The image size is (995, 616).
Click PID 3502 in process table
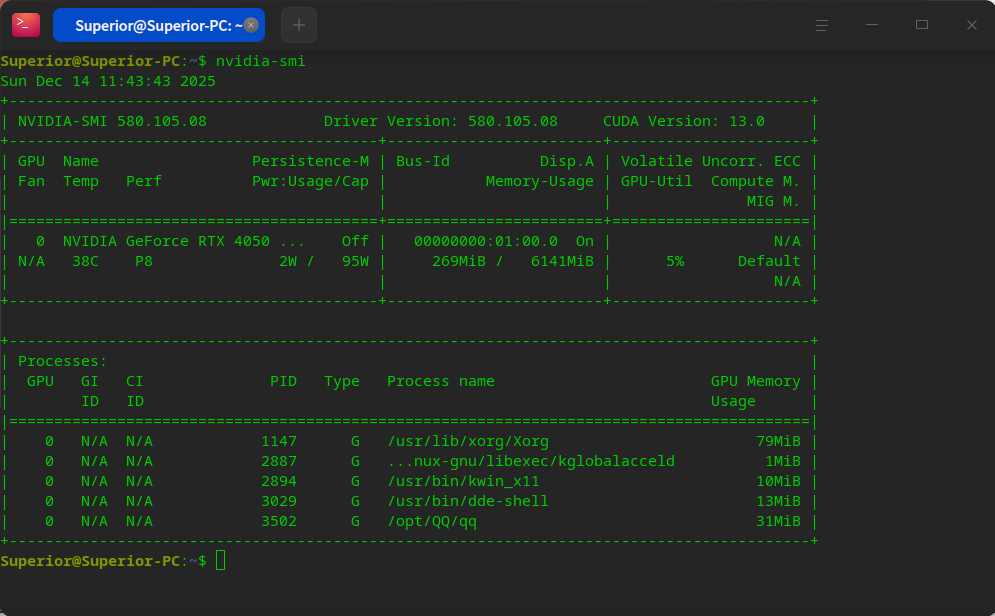pos(279,521)
